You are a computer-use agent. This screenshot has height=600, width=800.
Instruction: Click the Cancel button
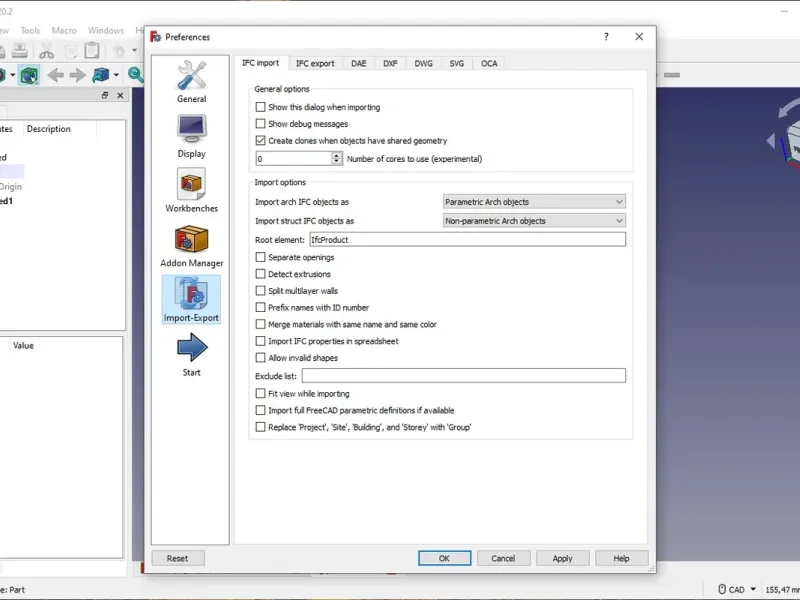(503, 558)
